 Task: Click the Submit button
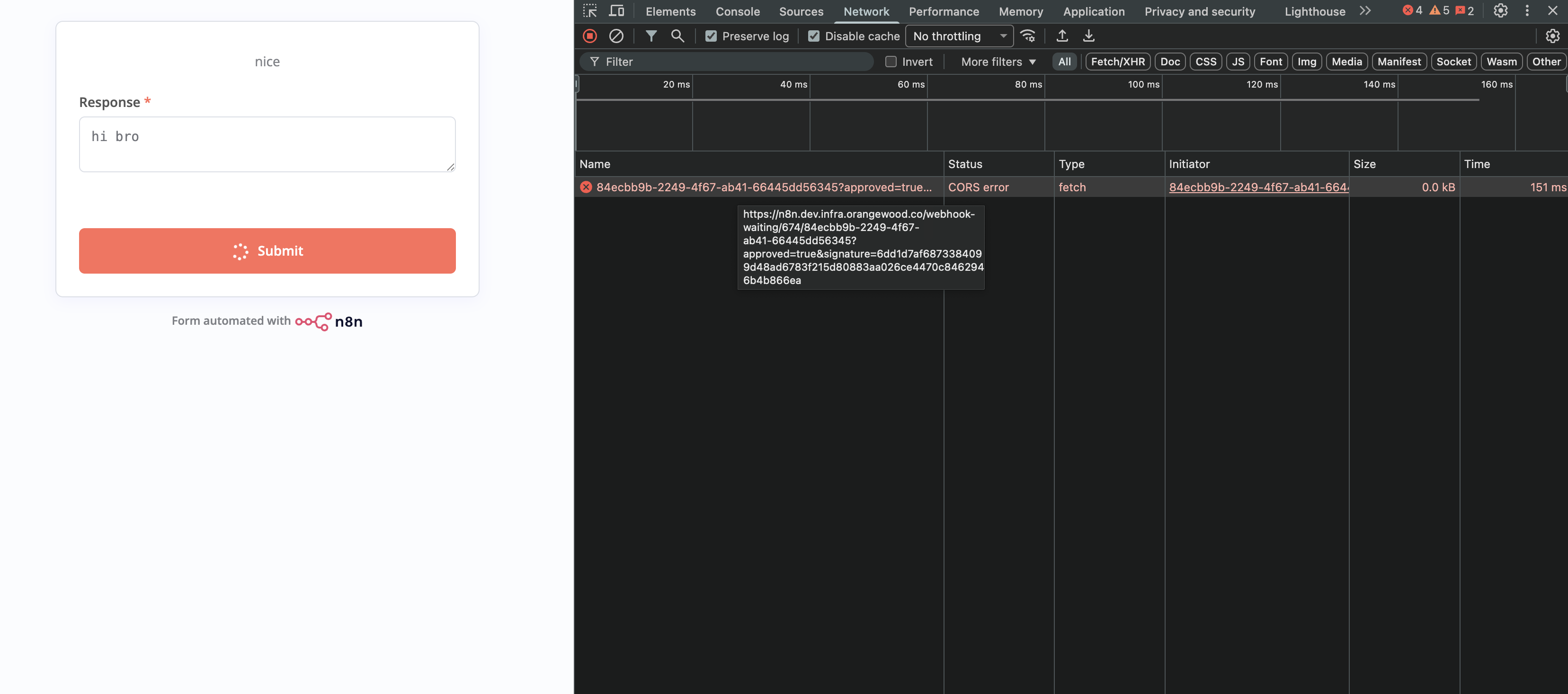point(267,251)
